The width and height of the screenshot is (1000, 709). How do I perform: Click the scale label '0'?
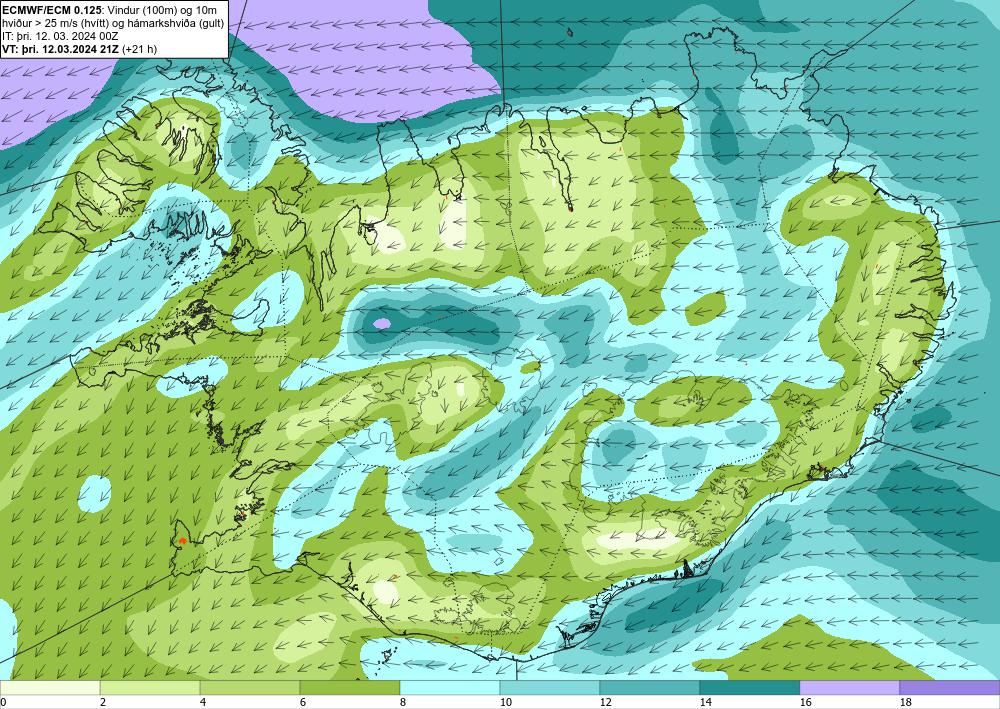(x=3, y=703)
